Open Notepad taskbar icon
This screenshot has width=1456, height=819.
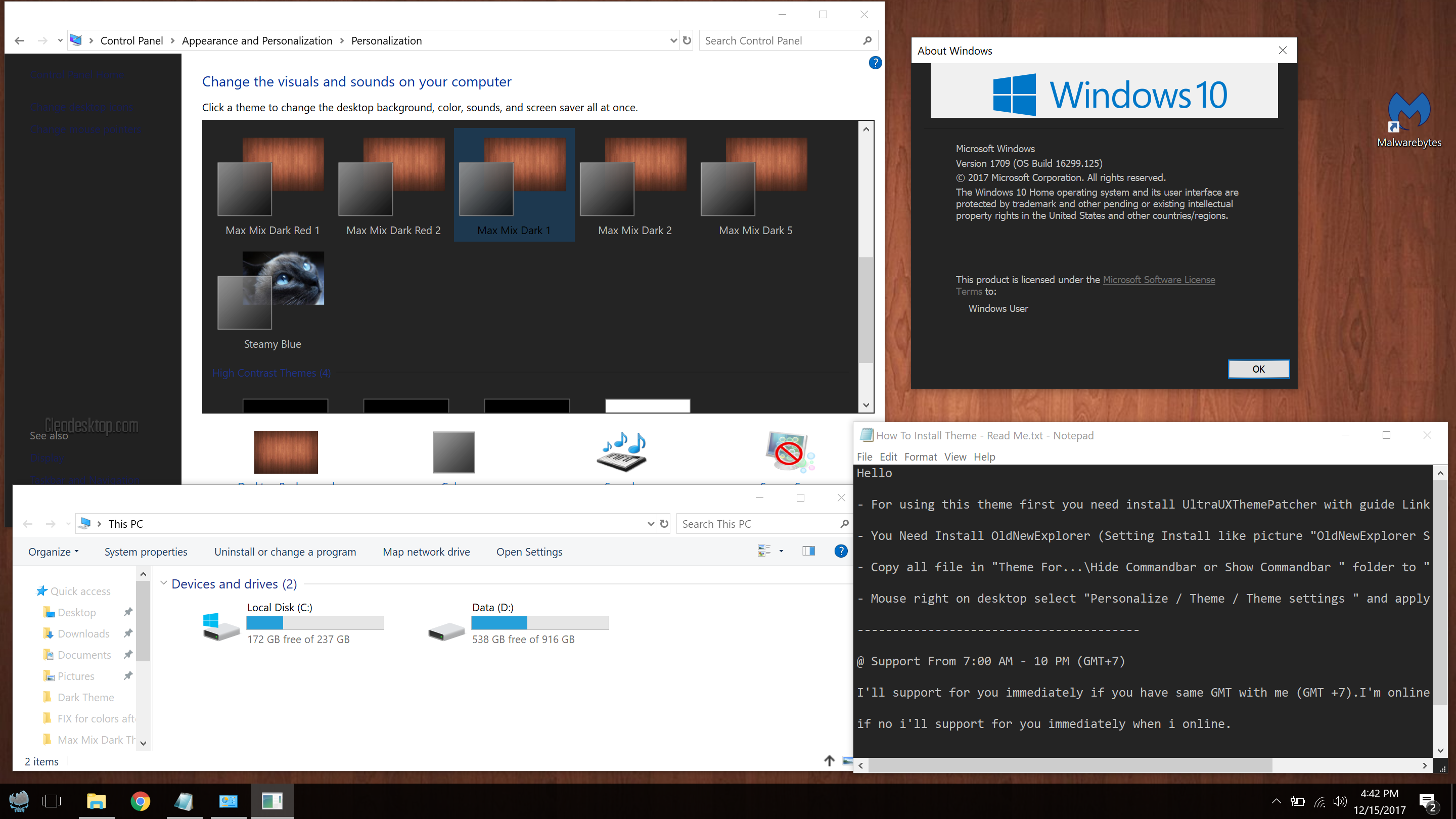click(184, 801)
